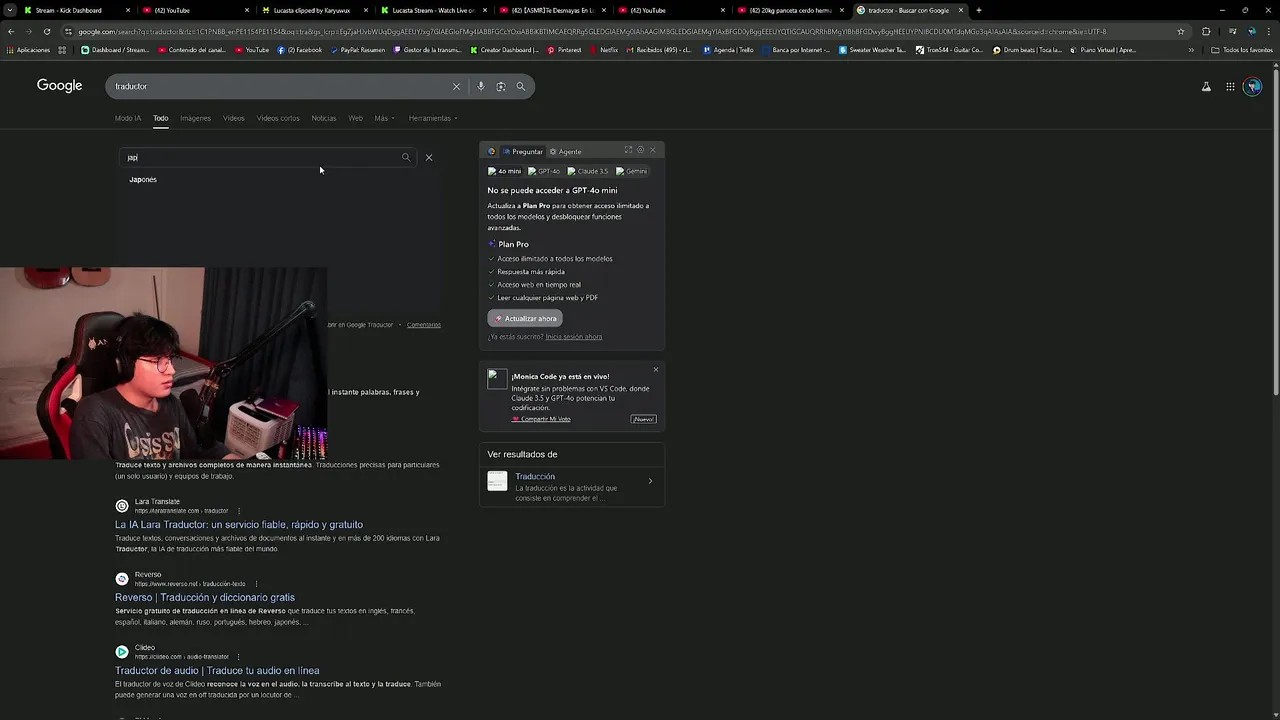Start a voice search with the microphone icon
This screenshot has height=720, width=1280.
pos(481,86)
